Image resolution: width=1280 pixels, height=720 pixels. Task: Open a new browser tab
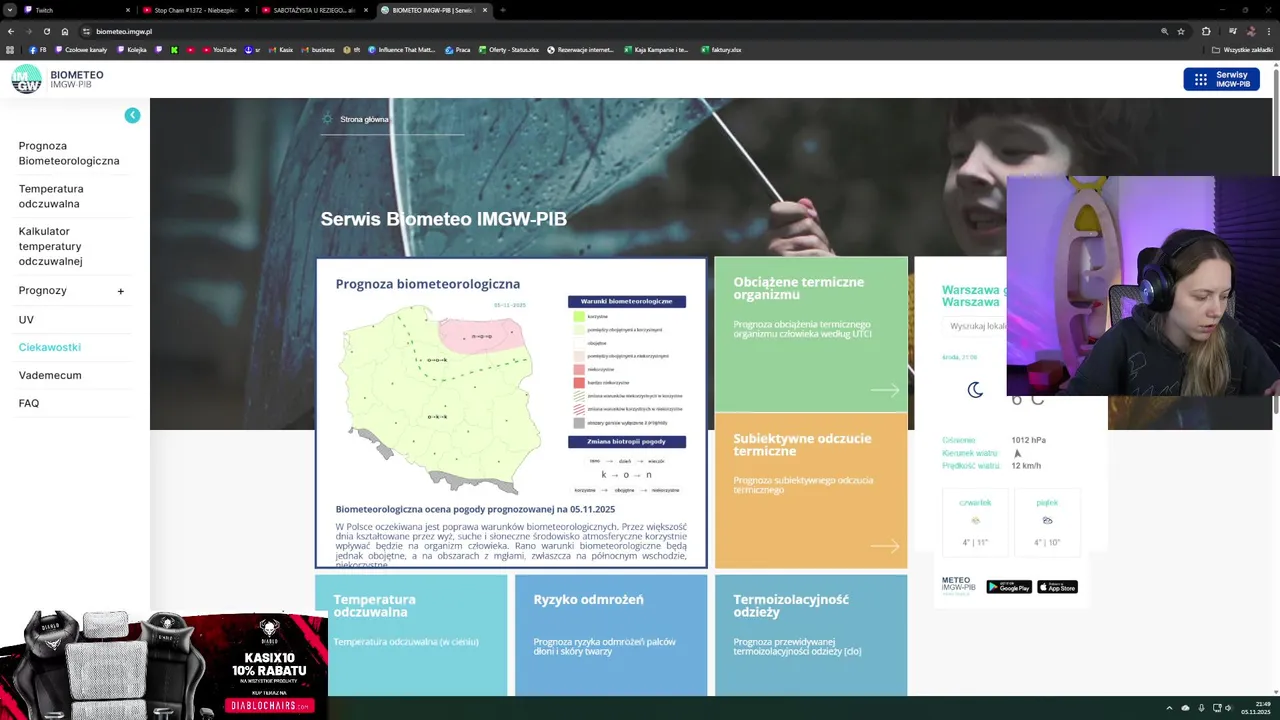tap(503, 10)
